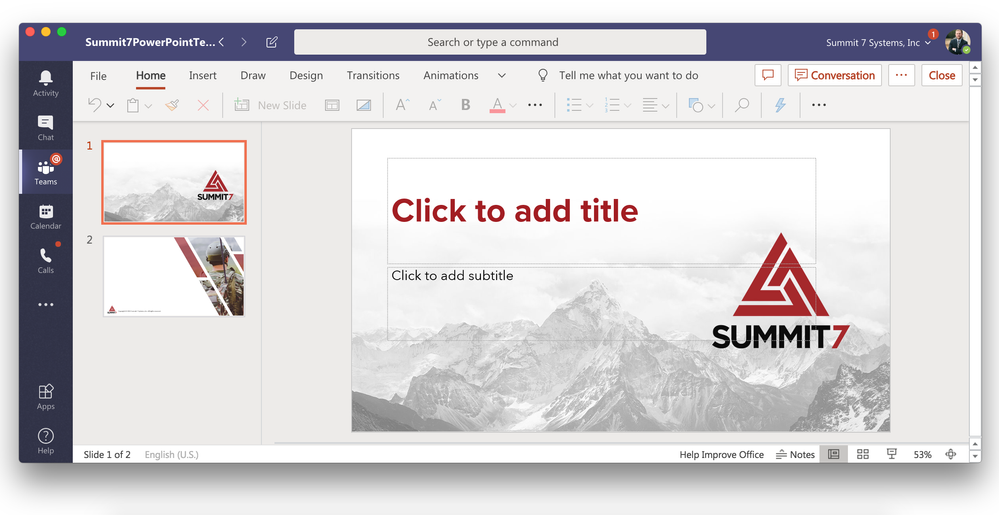Screen dimensions: 999x515
Task: Click the slide picture icon next to Layout
Action: pyautogui.click(x=364, y=105)
